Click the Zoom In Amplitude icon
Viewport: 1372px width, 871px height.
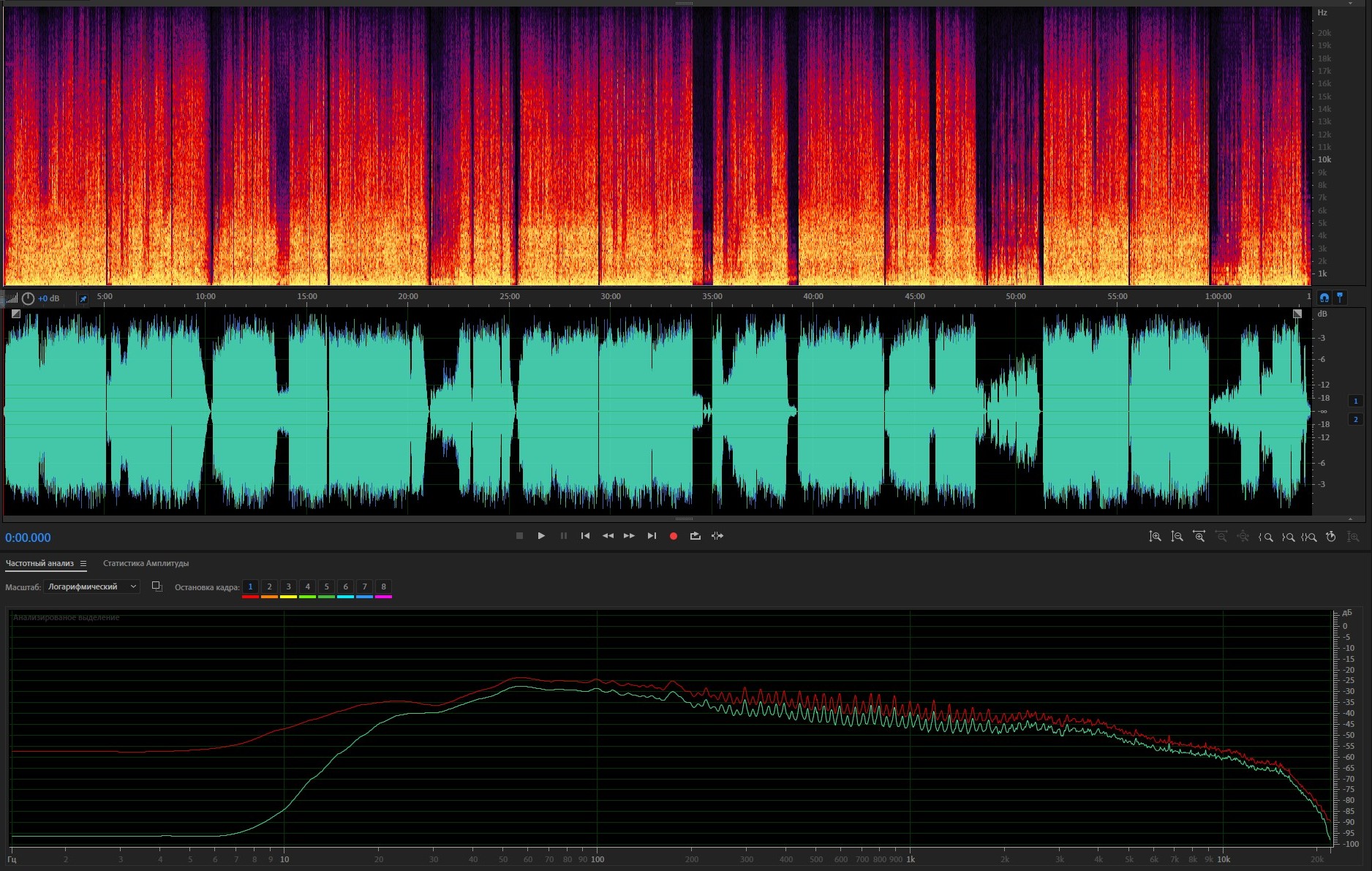[1155, 537]
